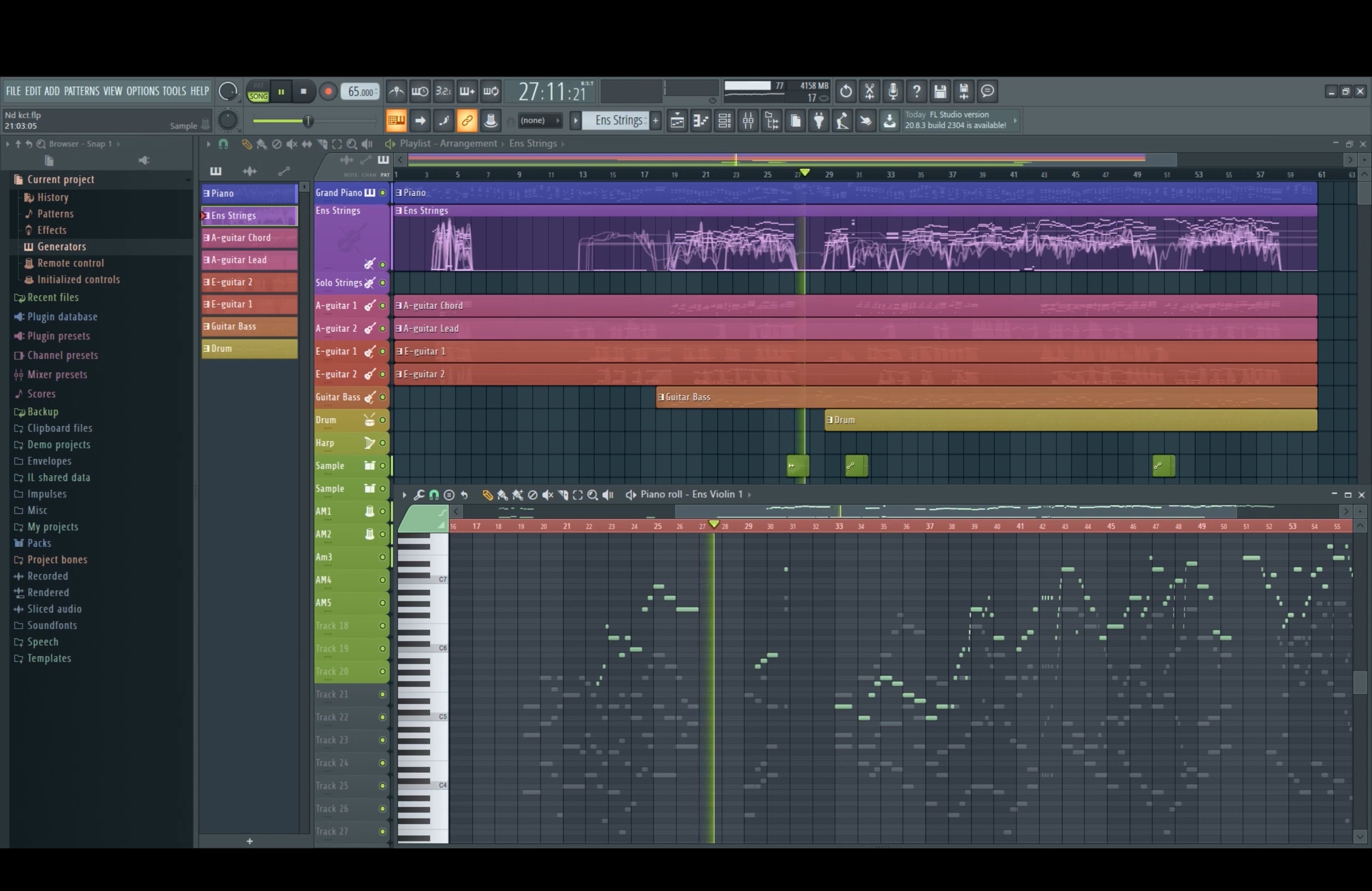Select the pencil draw tool in Piano roll
Screen dimensions: 1372x891
[487, 495]
